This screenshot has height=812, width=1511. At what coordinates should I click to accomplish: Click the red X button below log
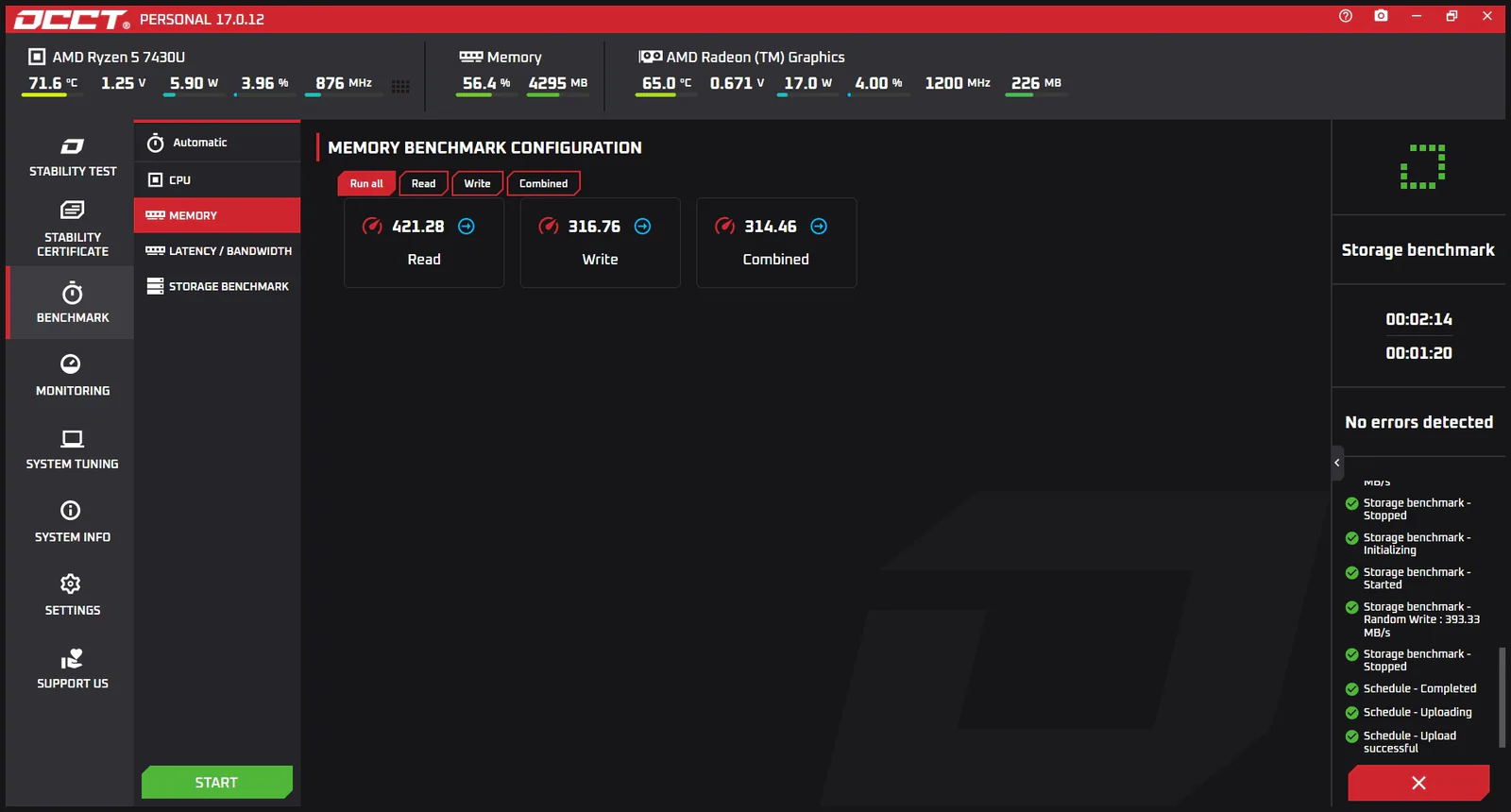[1418, 783]
